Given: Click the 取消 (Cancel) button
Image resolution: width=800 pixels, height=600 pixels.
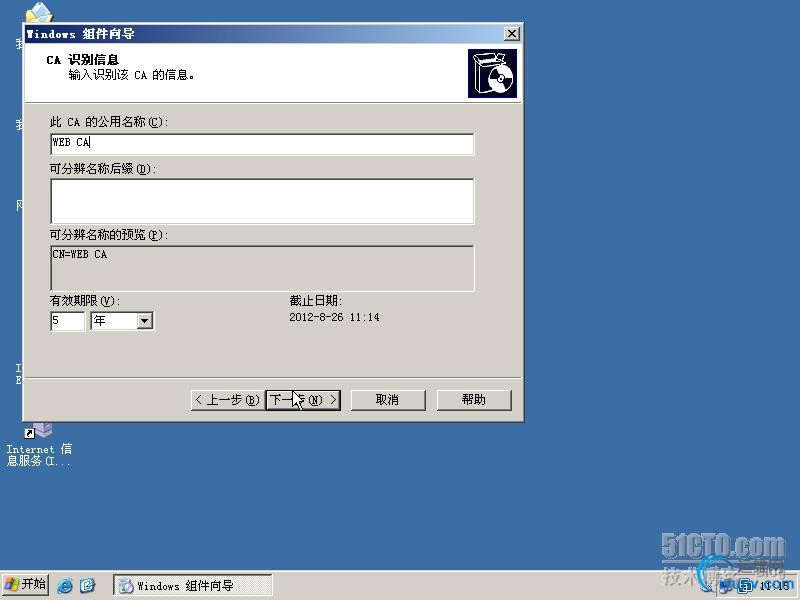Looking at the screenshot, I should 388,400.
